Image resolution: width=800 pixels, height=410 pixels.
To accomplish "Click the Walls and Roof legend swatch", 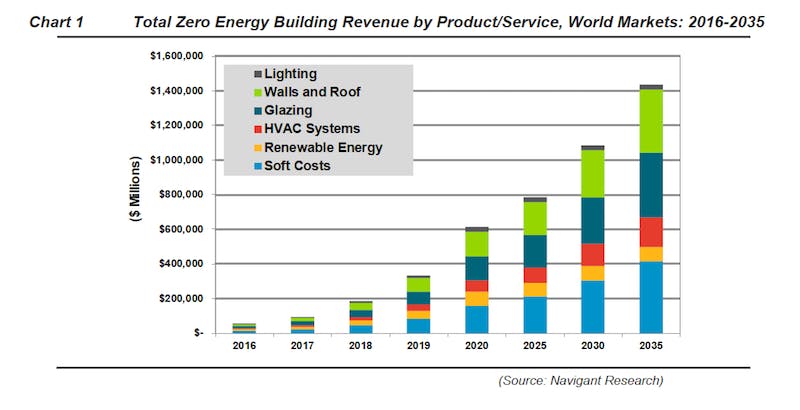I will tap(258, 93).
